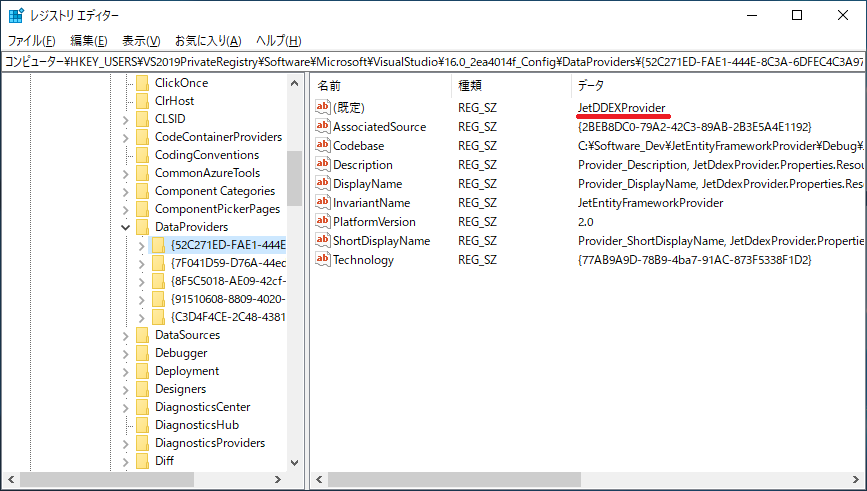Select the DiagnosticsHub tree item

click(197, 425)
